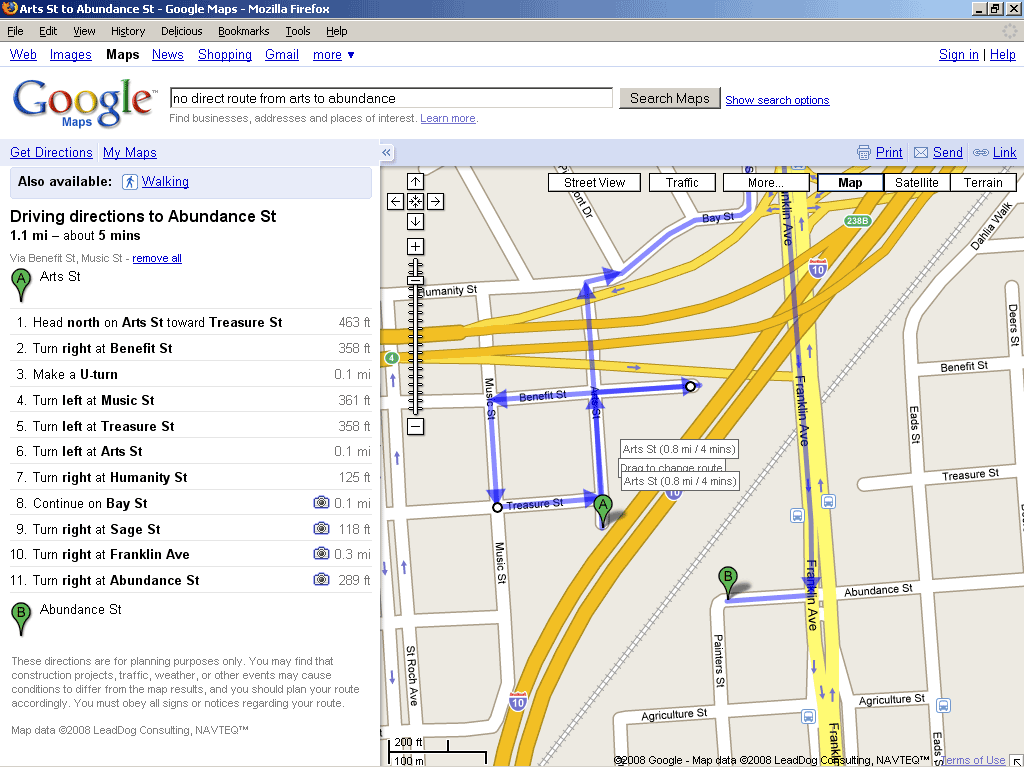1024x768 pixels.
Task: Pan the map right with arrow control
Action: coord(436,201)
